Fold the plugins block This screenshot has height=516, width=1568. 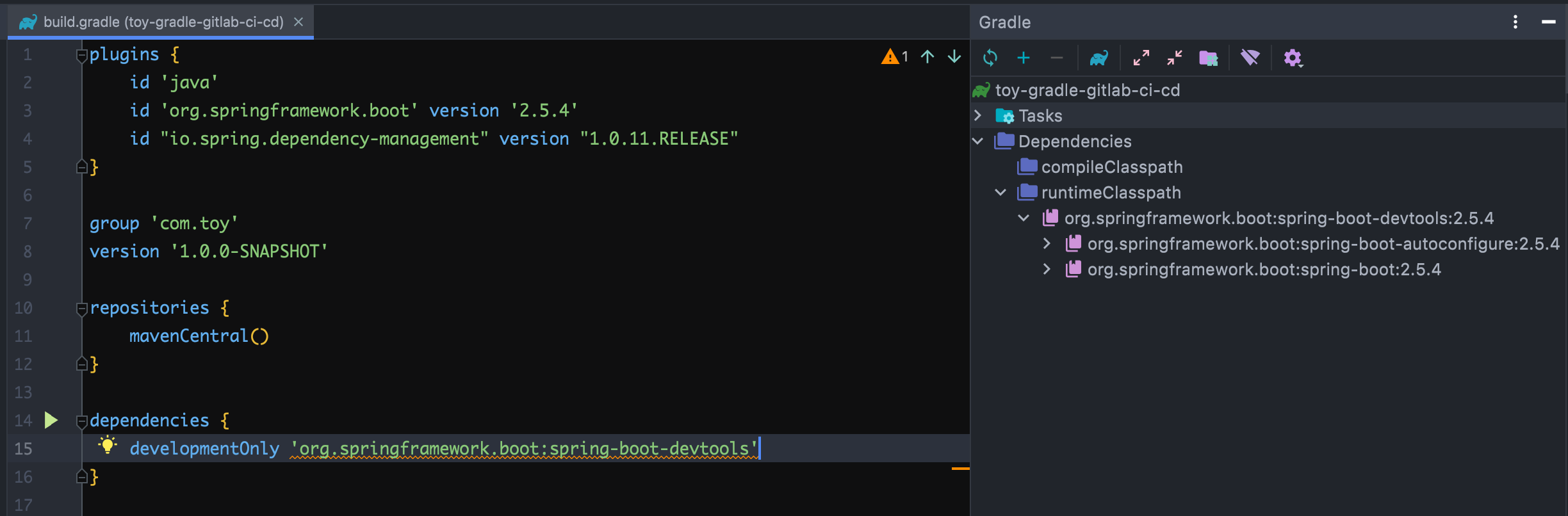pyautogui.click(x=81, y=56)
